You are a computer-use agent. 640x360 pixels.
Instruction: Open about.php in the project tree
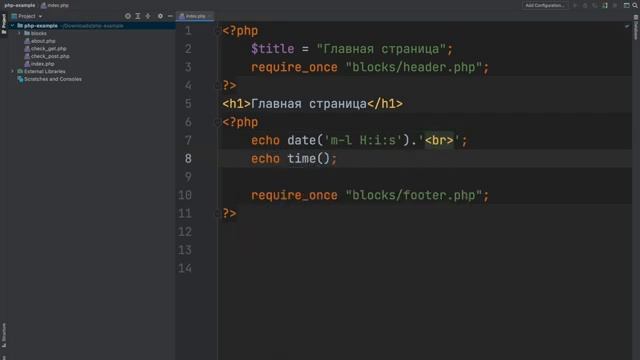click(40, 41)
